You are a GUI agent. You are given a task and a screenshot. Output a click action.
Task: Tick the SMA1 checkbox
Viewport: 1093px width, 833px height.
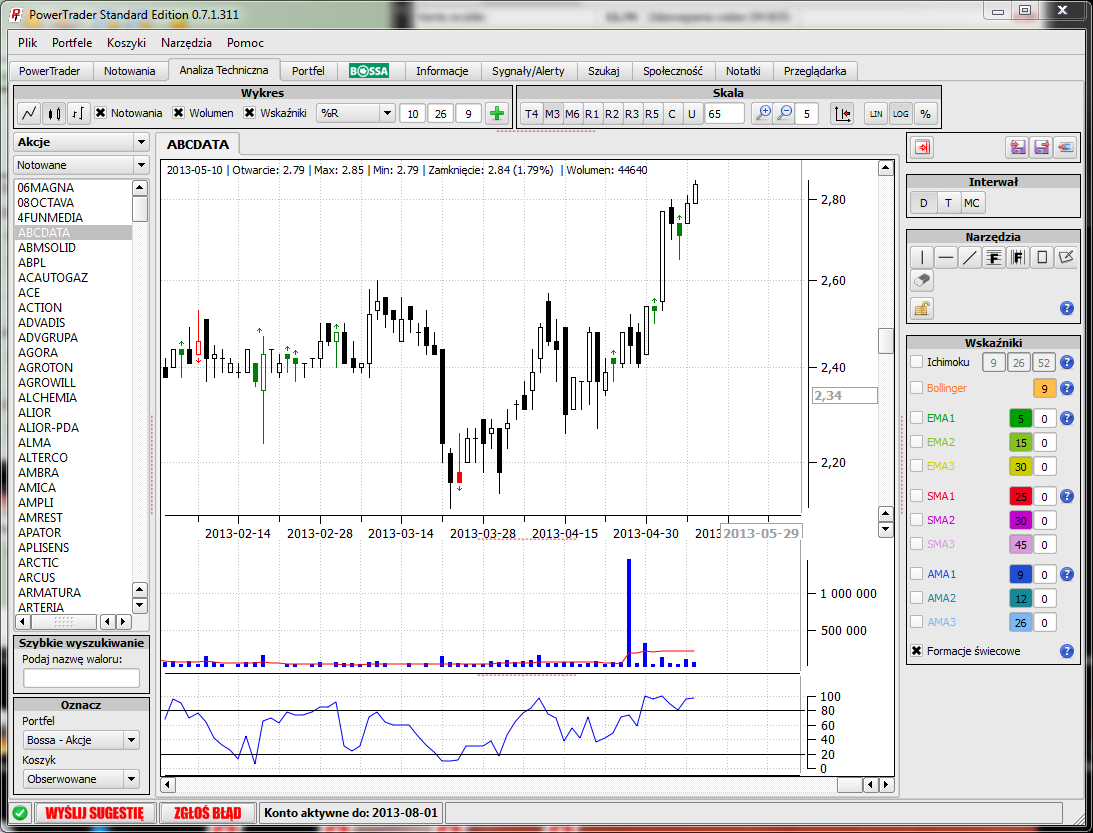pos(917,496)
